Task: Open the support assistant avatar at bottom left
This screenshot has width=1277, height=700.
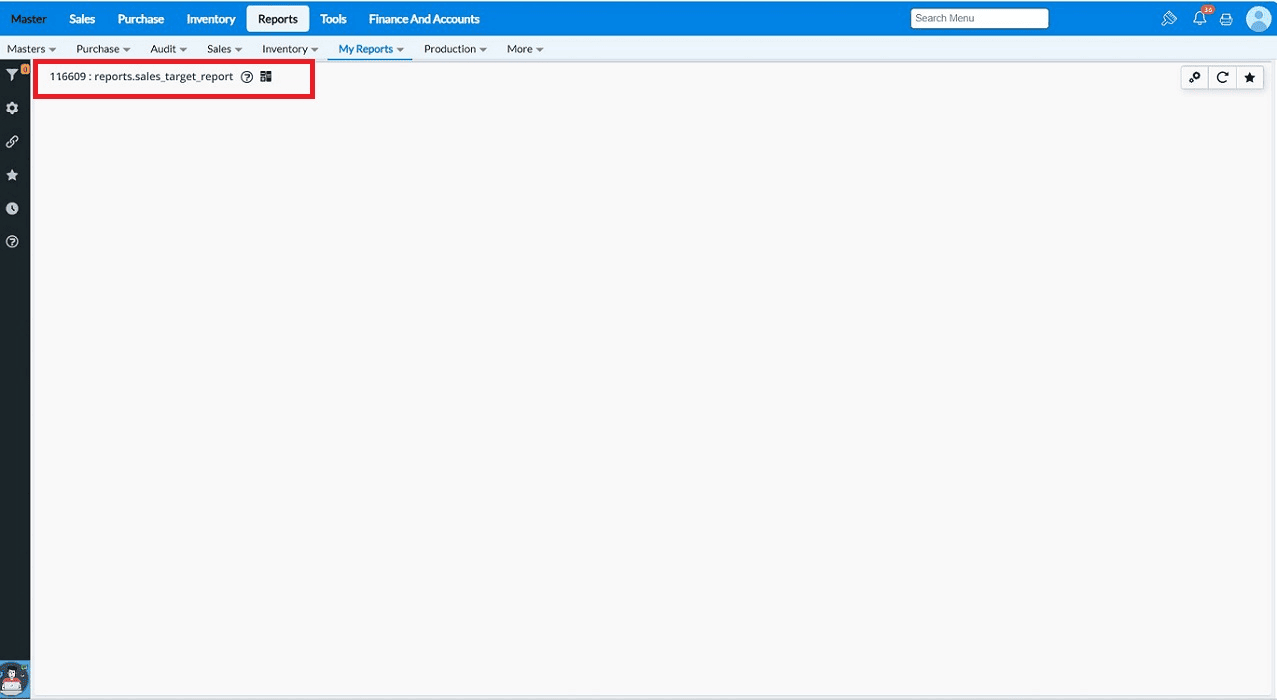Action: tap(14, 678)
